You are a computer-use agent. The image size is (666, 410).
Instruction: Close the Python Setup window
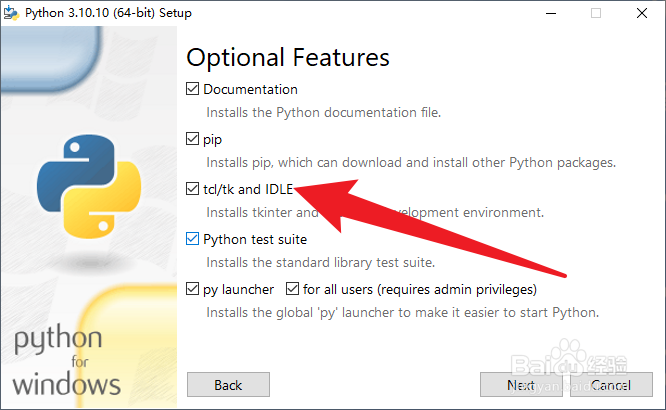[x=642, y=13]
